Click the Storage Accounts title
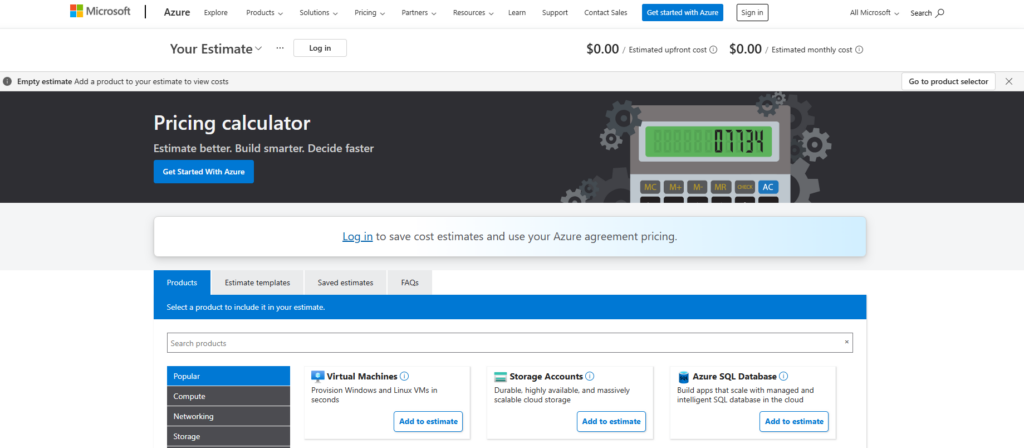Viewport: 1024px width, 448px height. coord(546,376)
